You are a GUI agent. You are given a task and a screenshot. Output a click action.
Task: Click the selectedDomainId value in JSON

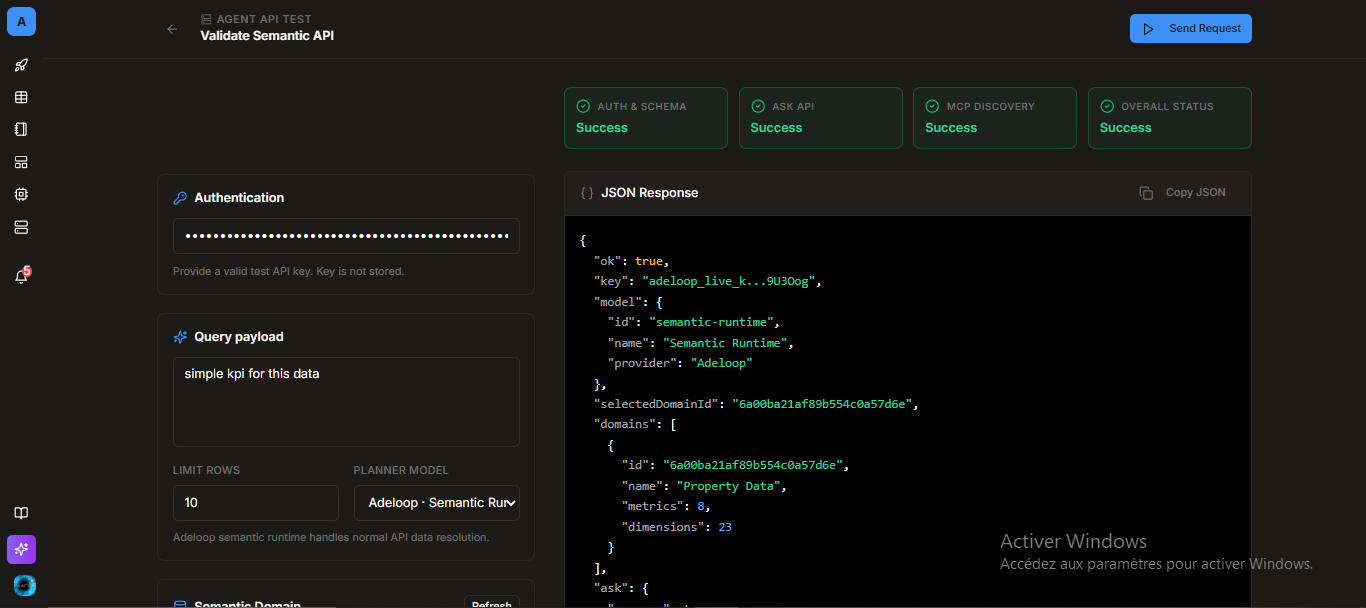pos(824,404)
